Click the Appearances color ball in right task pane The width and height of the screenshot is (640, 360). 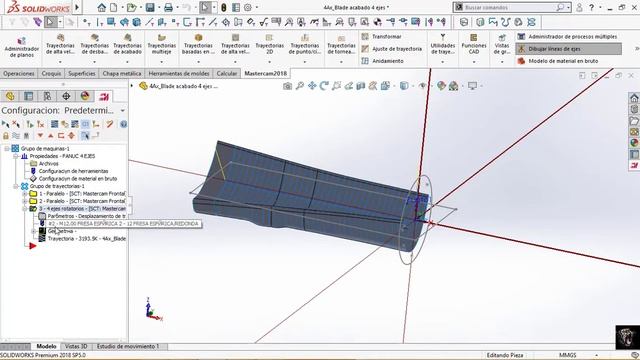634,142
